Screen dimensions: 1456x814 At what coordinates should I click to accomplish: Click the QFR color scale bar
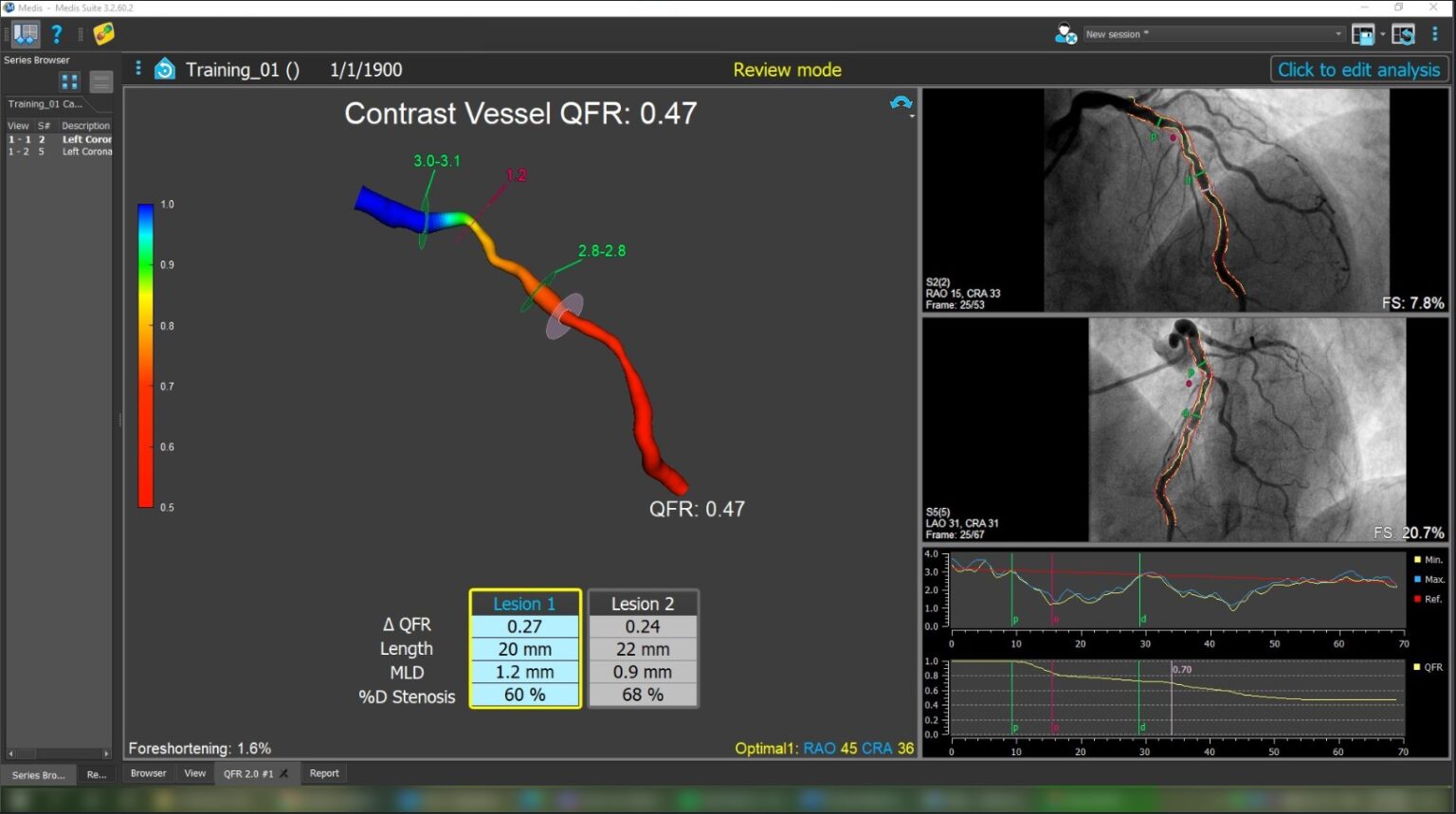tap(145, 355)
